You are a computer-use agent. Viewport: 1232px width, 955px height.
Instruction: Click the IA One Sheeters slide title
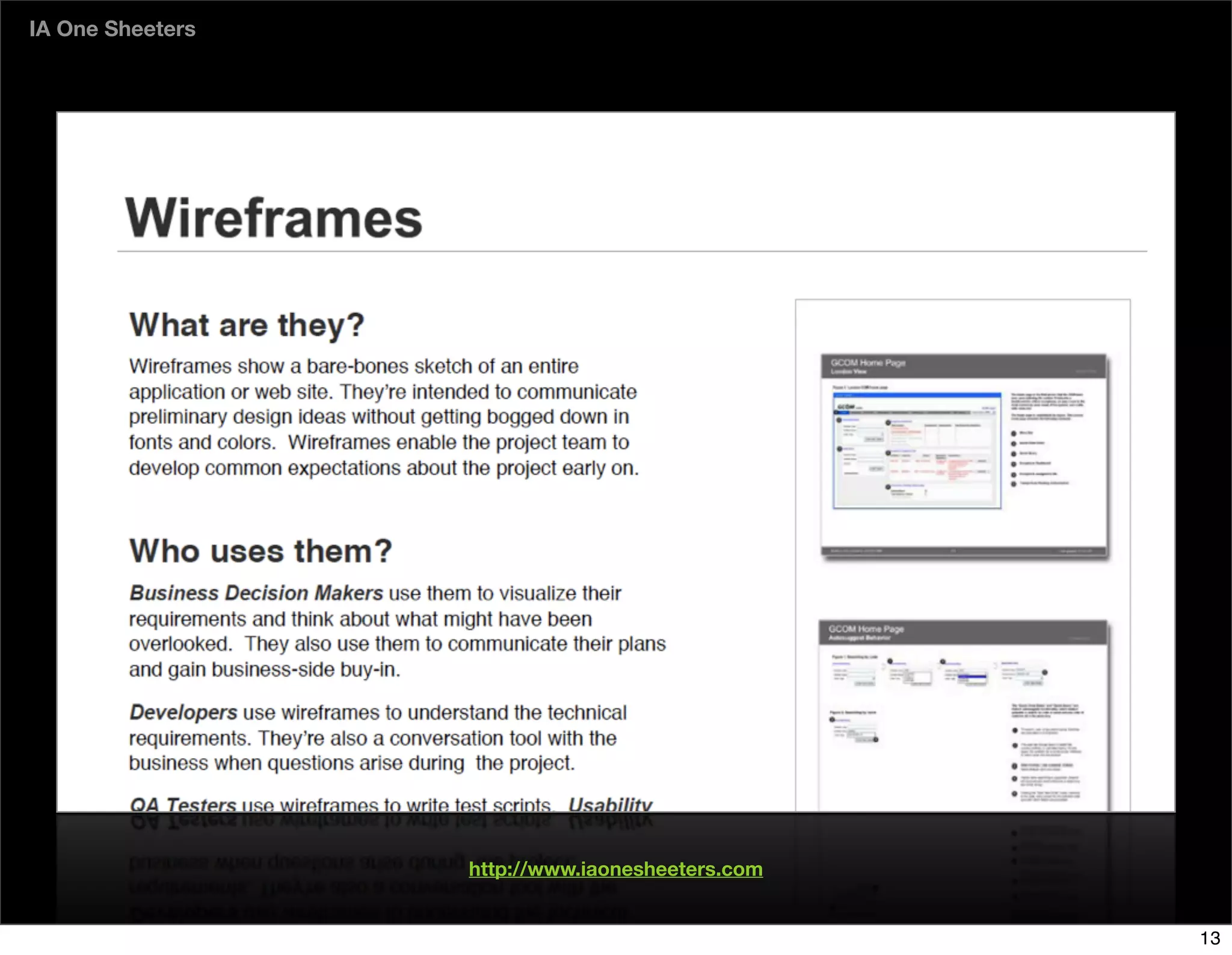112,29
